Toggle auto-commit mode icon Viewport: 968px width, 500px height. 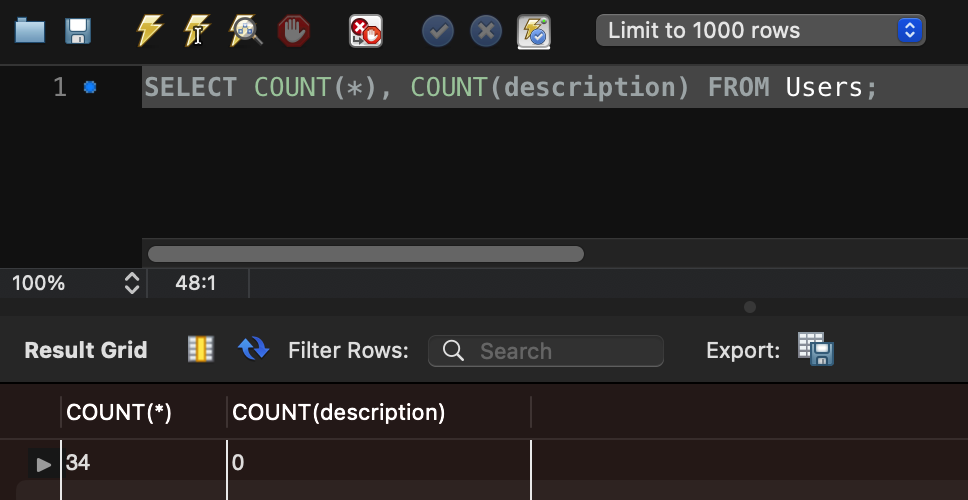[534, 32]
